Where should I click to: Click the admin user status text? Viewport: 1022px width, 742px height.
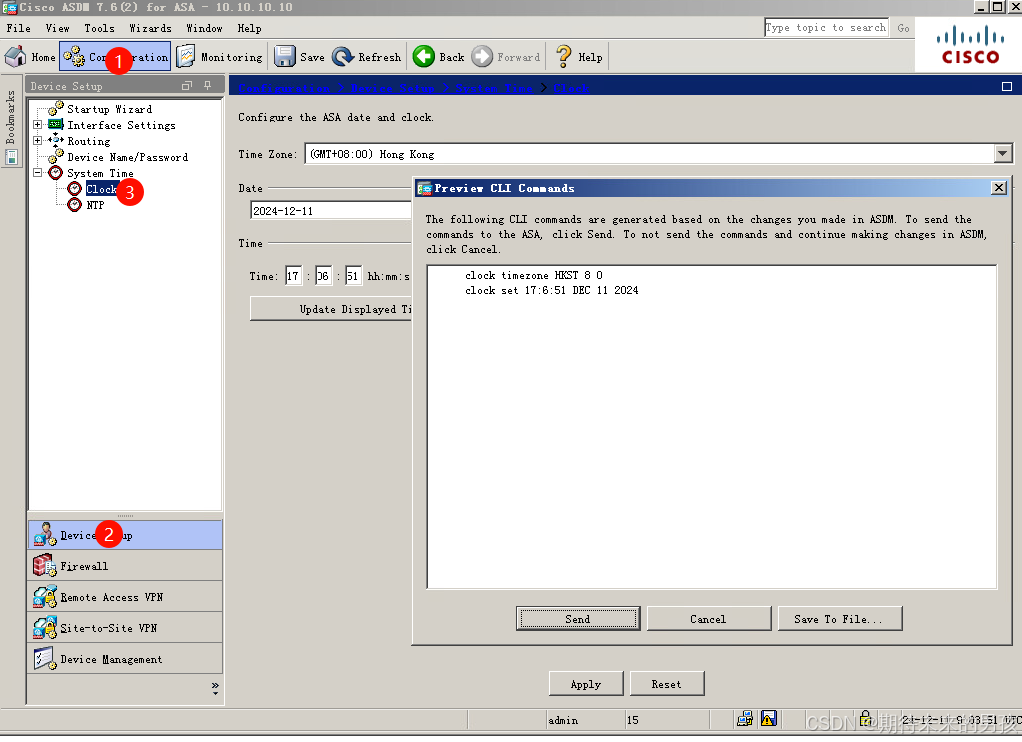pos(563,720)
